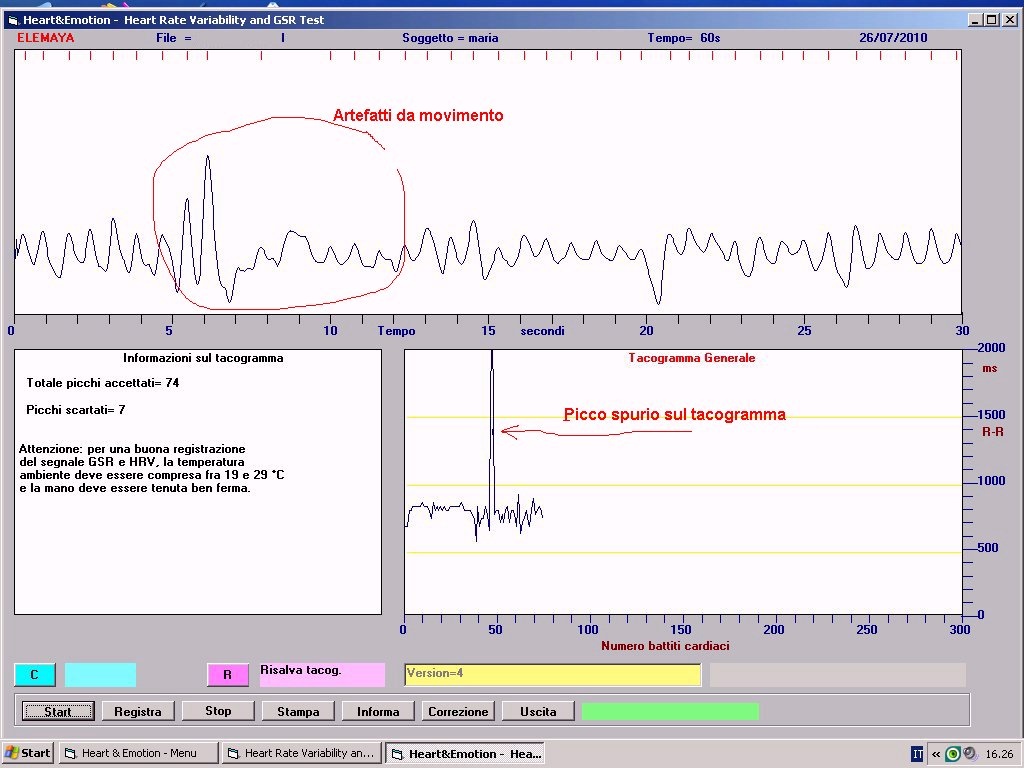1024x768 pixels.
Task: Click the grey tray icon beside the clock
Action: click(x=970, y=754)
